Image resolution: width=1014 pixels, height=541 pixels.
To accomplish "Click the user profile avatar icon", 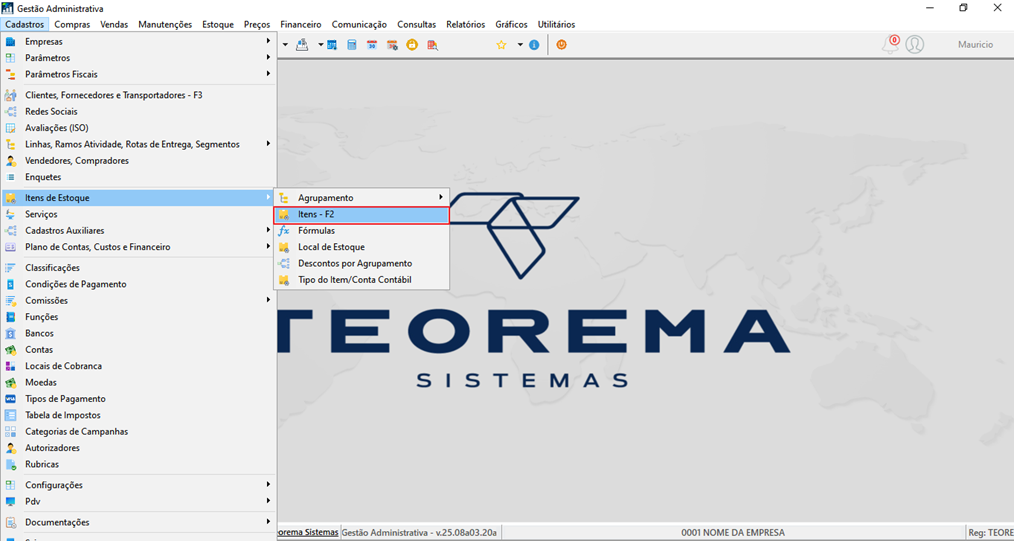I will [x=914, y=45].
